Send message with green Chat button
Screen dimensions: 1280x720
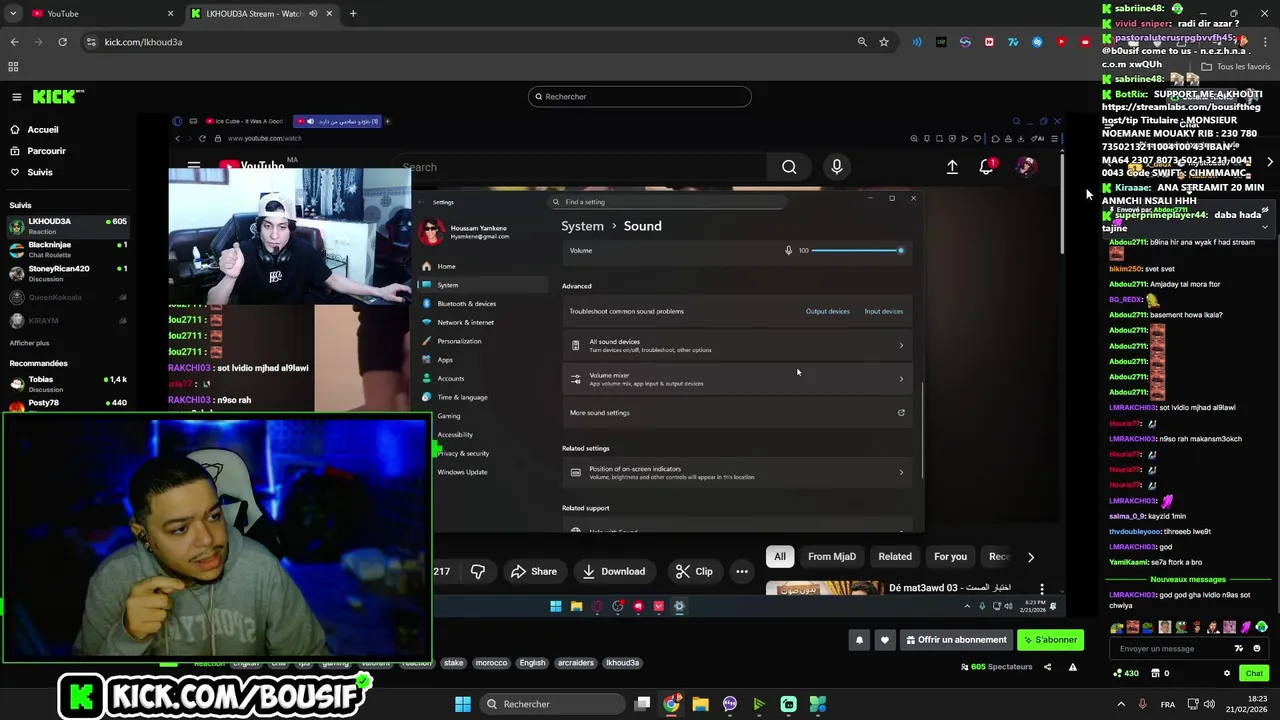(x=1254, y=674)
